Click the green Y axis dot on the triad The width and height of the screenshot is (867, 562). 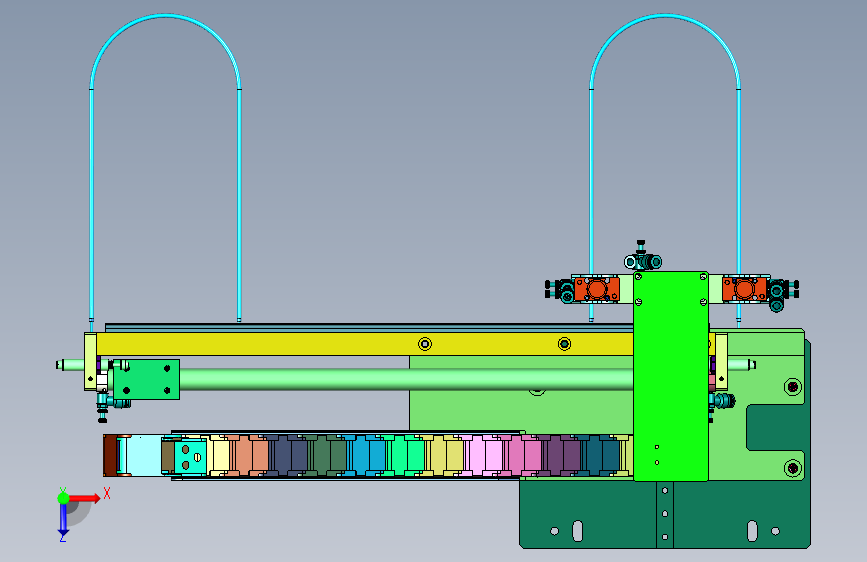click(63, 498)
